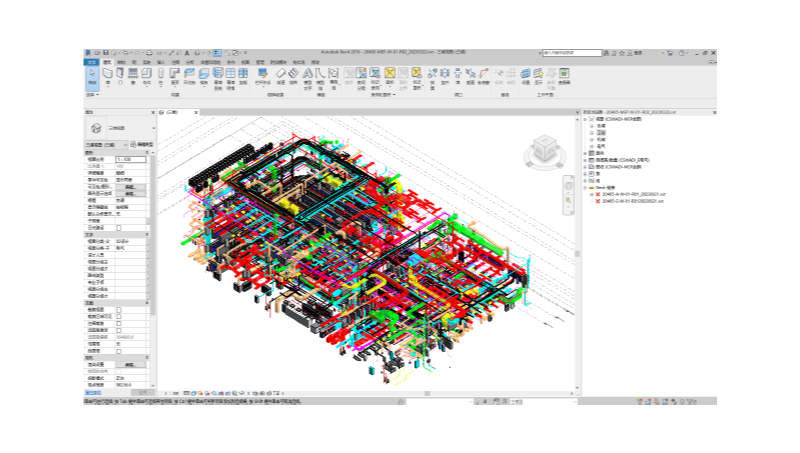800x453 pixels.
Task: Toggle the Annotation Crop checkbox
Action: 119,324
